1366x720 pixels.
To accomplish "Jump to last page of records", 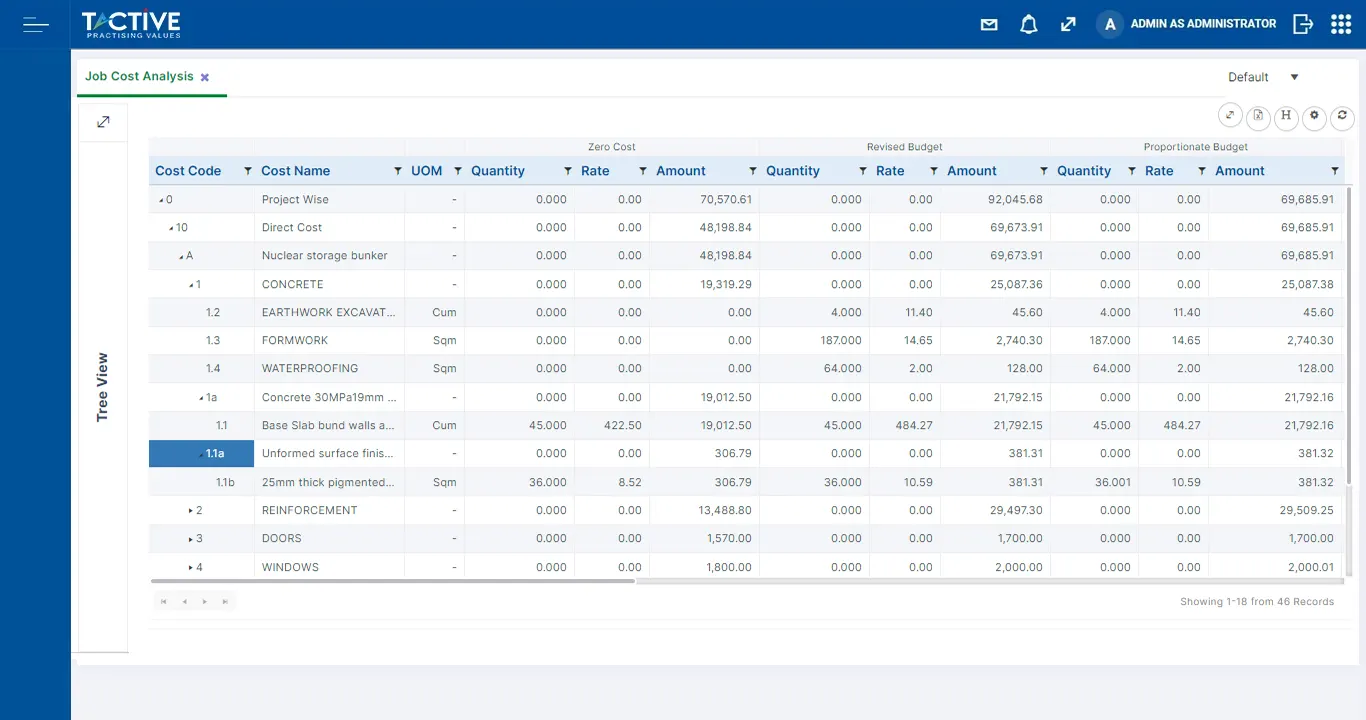I will [x=225, y=602].
